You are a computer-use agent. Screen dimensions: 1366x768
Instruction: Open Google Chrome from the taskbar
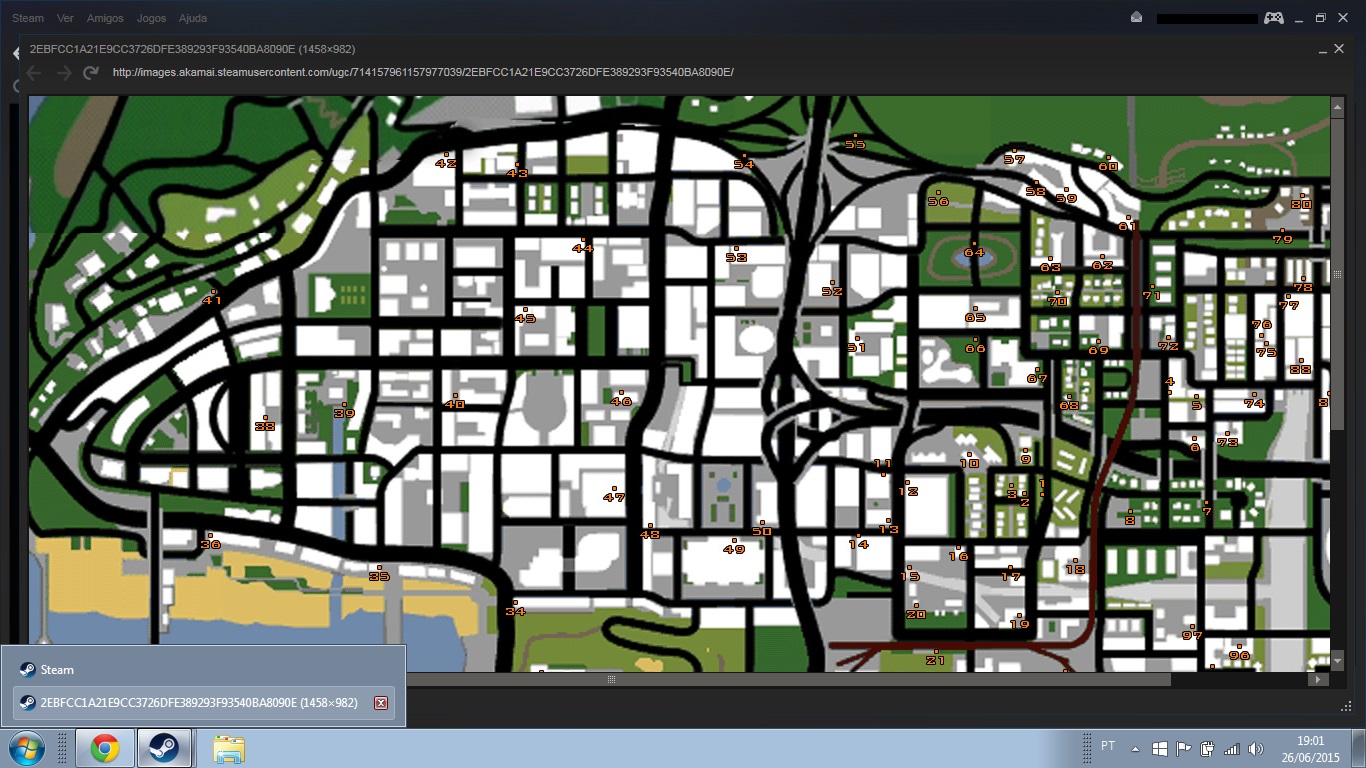click(x=105, y=748)
